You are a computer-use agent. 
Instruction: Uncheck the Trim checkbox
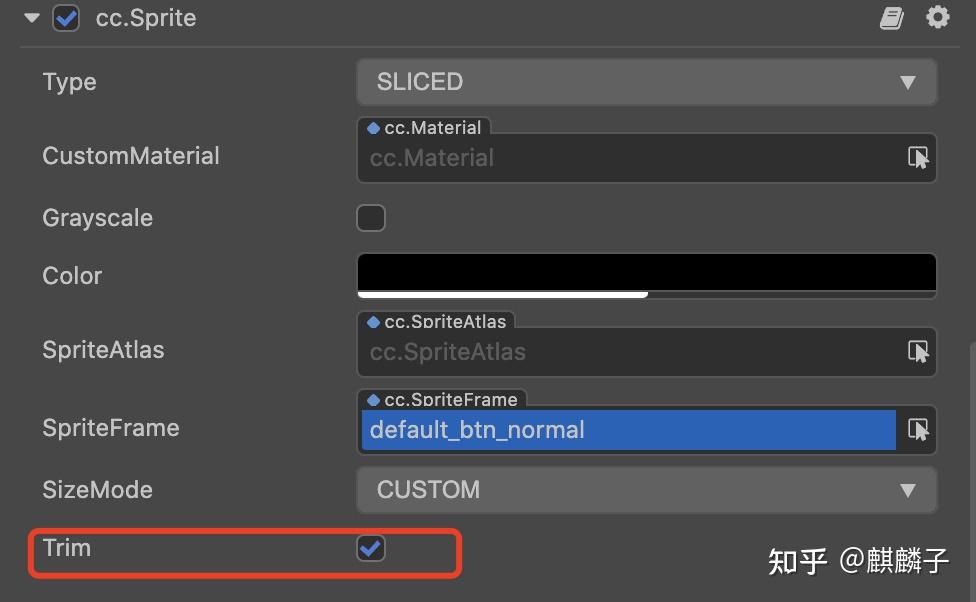coord(371,548)
